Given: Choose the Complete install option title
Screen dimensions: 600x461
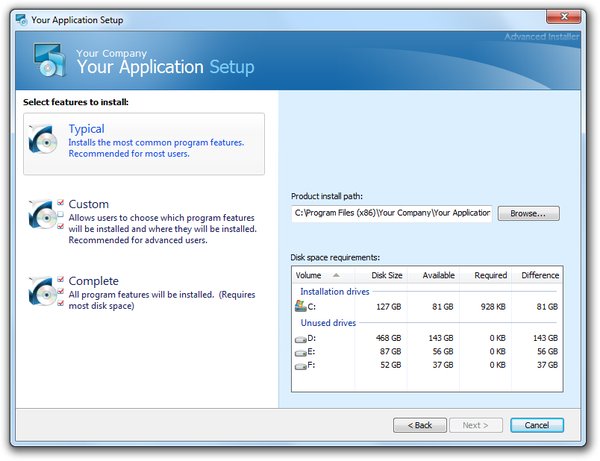Looking at the screenshot, I should click(x=93, y=281).
